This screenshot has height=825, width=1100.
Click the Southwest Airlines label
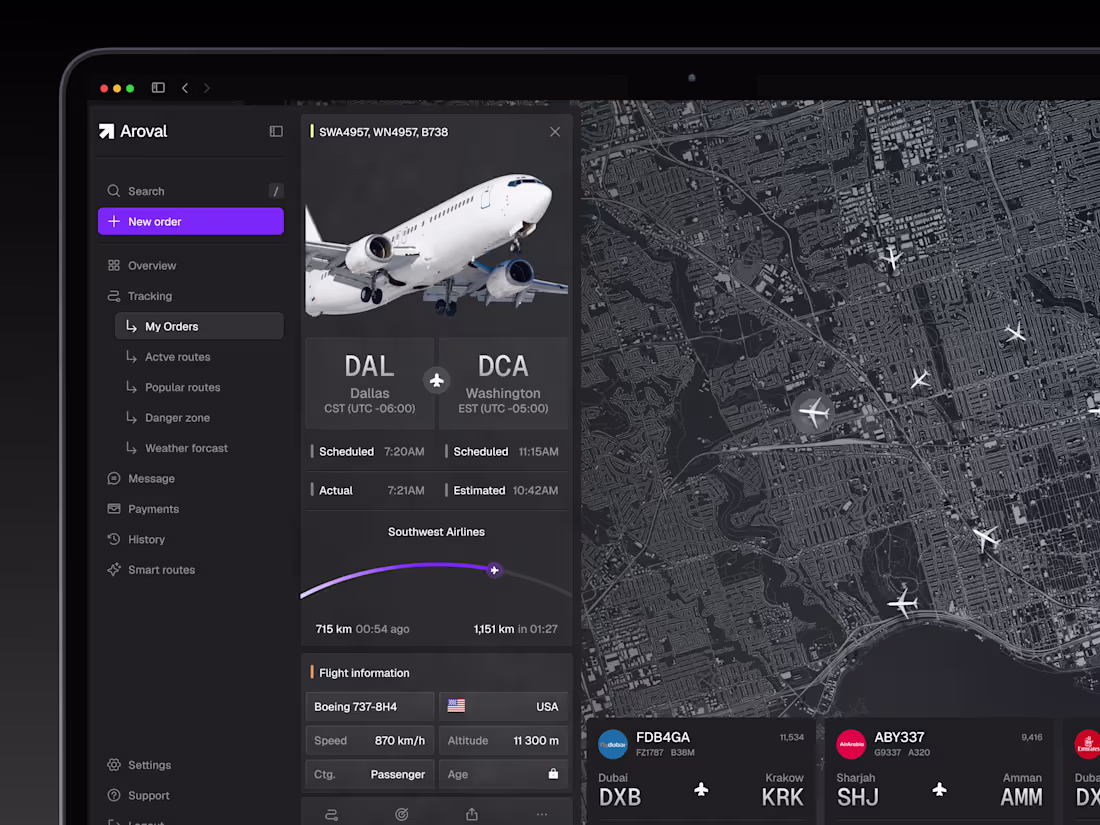[436, 532]
